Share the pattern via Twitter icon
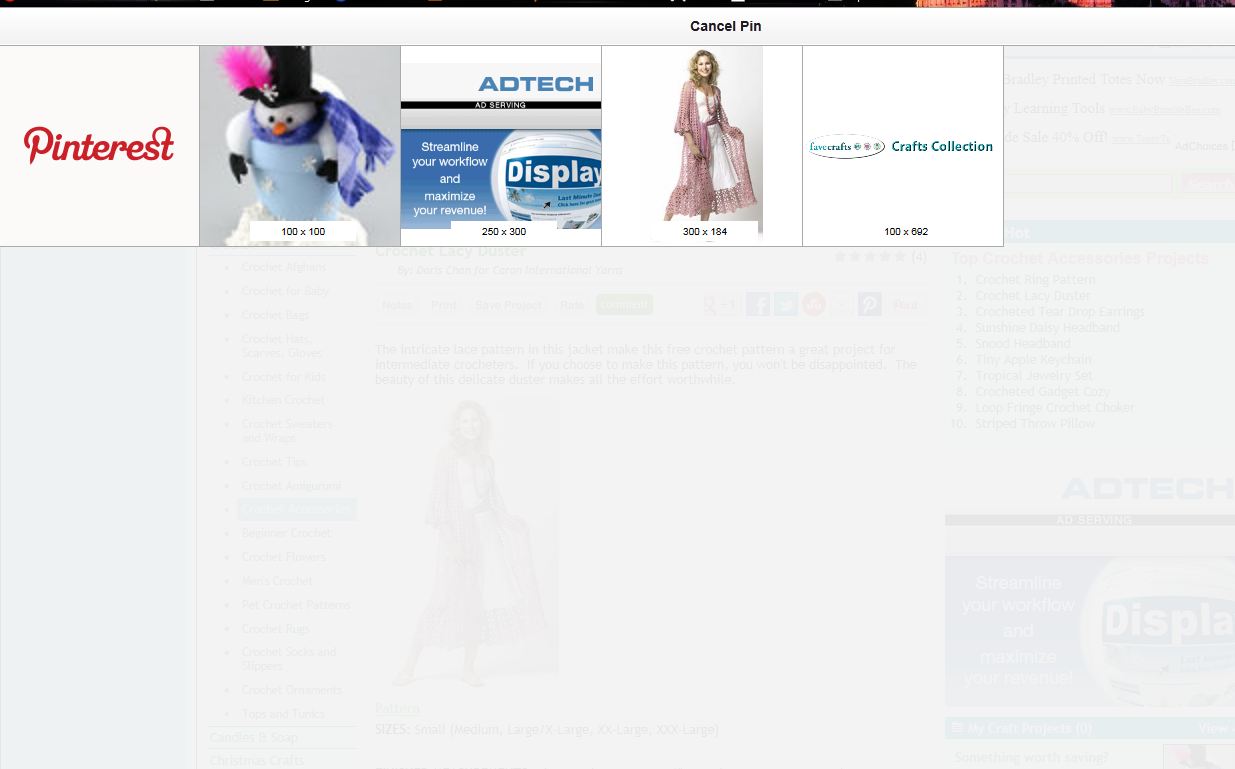Viewport: 1235px width, 769px height. (786, 305)
